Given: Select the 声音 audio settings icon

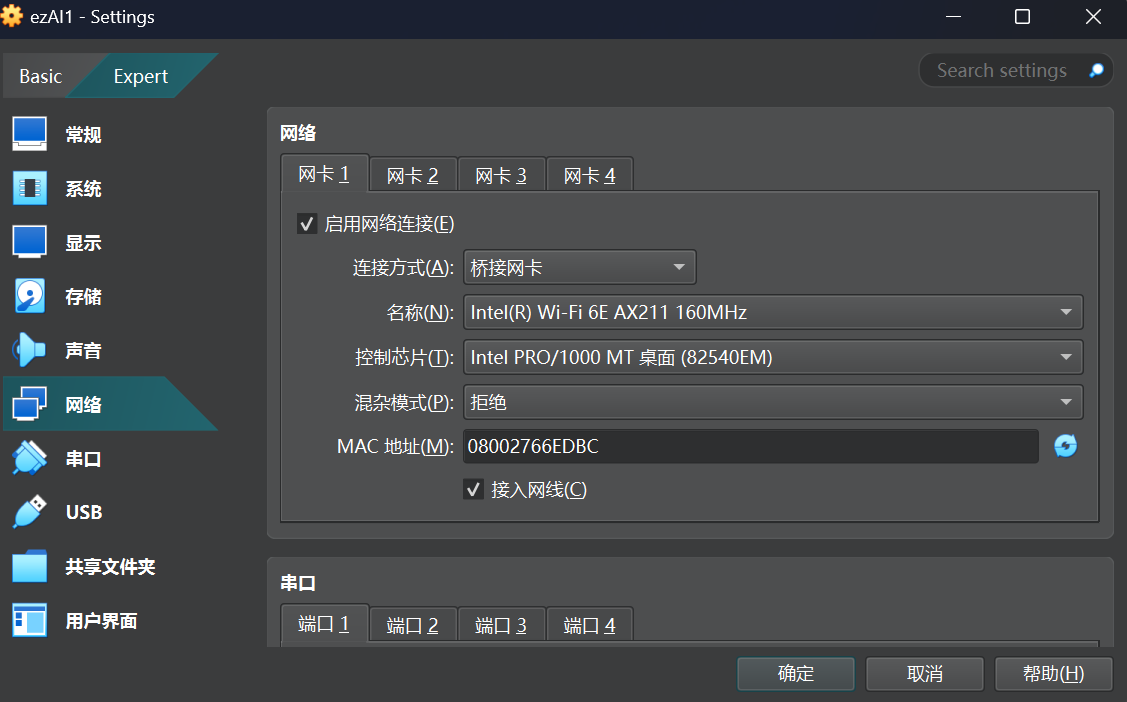Looking at the screenshot, I should click(83, 350).
